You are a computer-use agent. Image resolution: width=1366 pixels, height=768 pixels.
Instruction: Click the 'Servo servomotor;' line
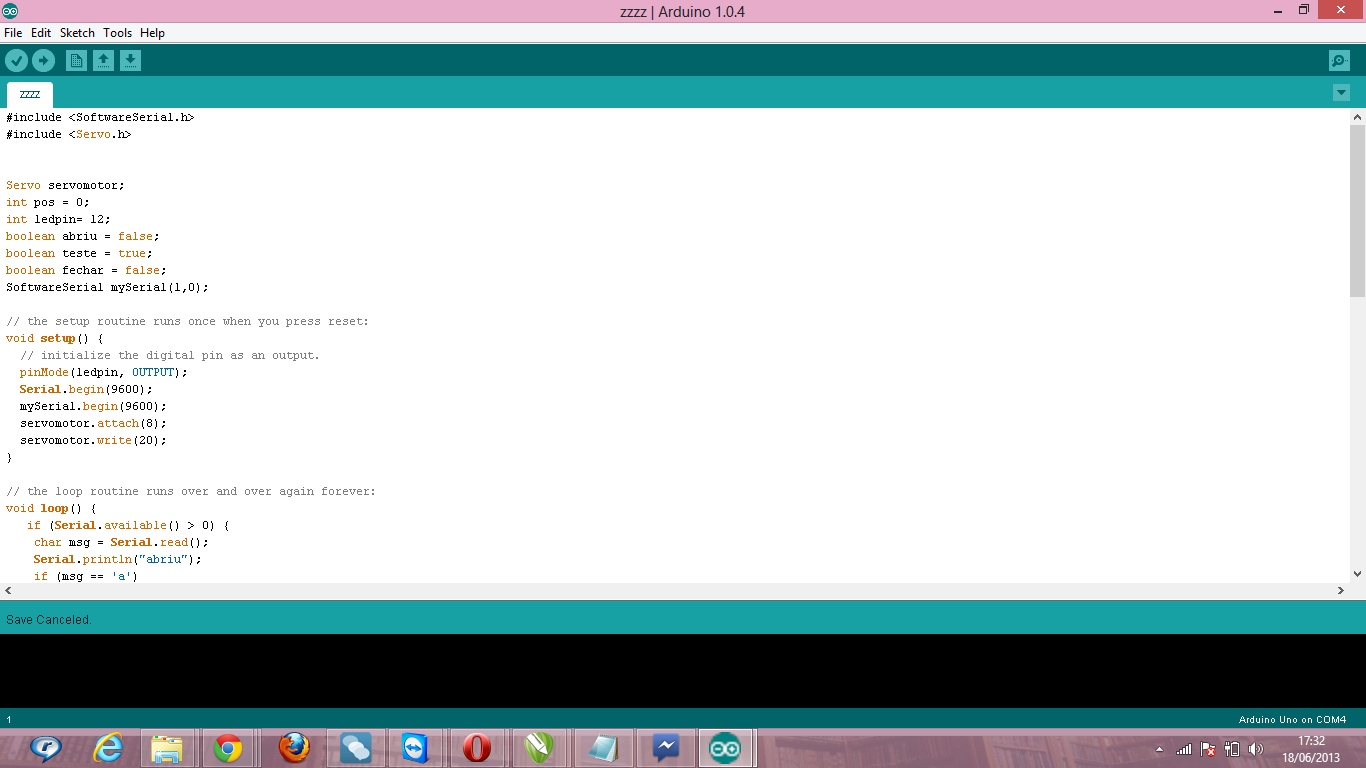point(65,185)
